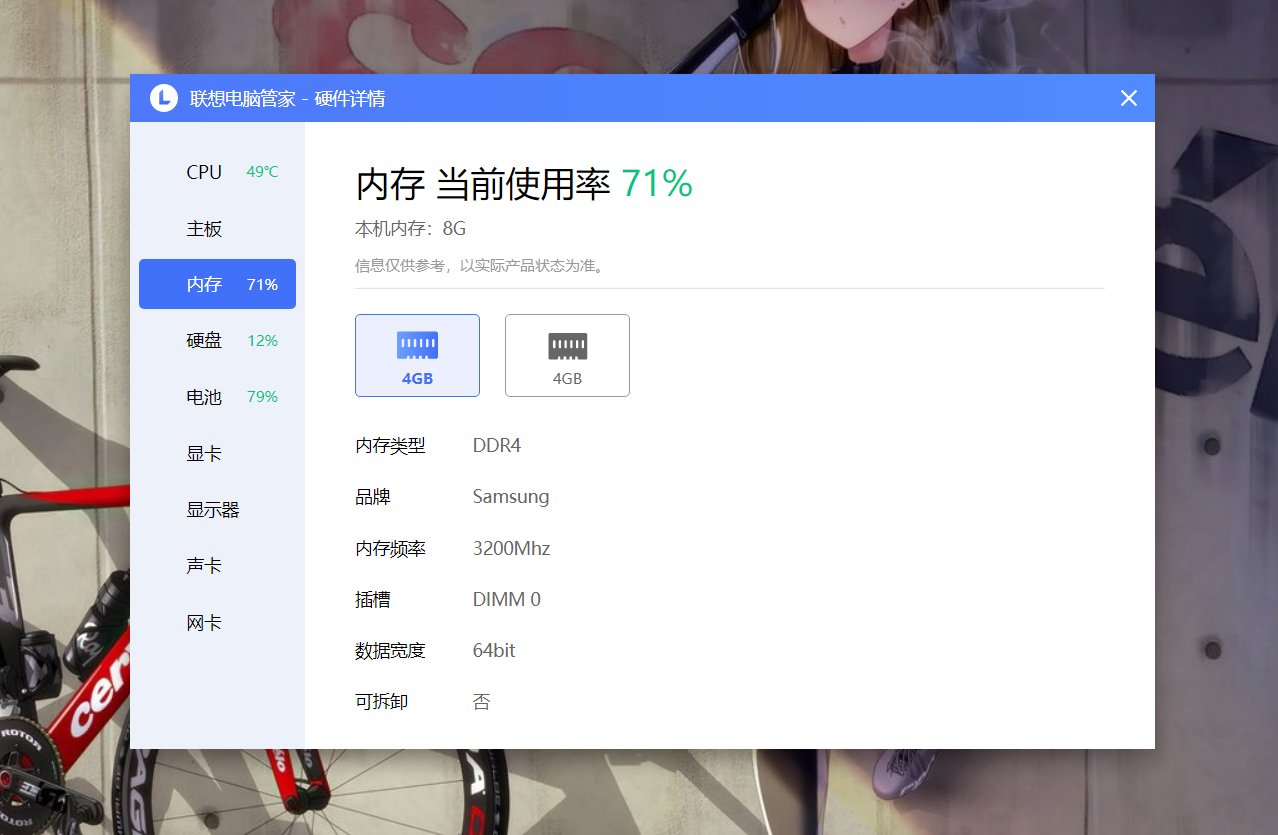Click the 可拆卸 label

coord(381,702)
